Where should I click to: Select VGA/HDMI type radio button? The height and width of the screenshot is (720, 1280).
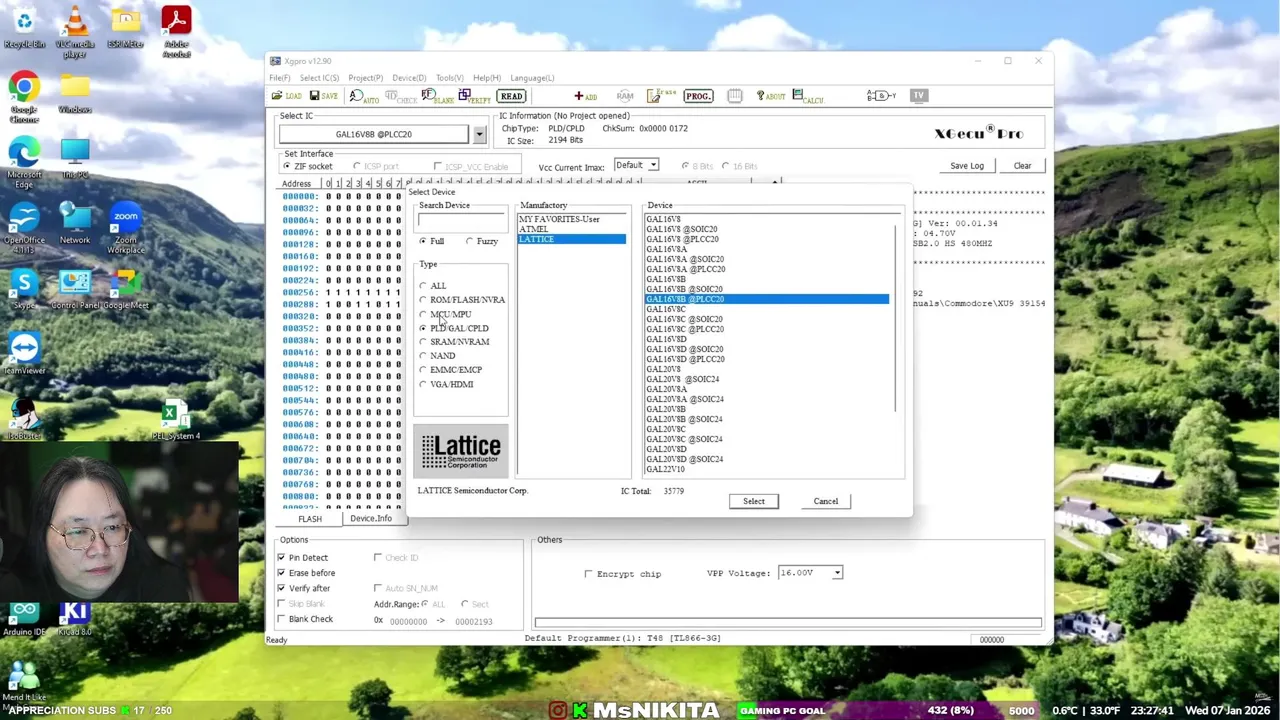click(x=423, y=385)
